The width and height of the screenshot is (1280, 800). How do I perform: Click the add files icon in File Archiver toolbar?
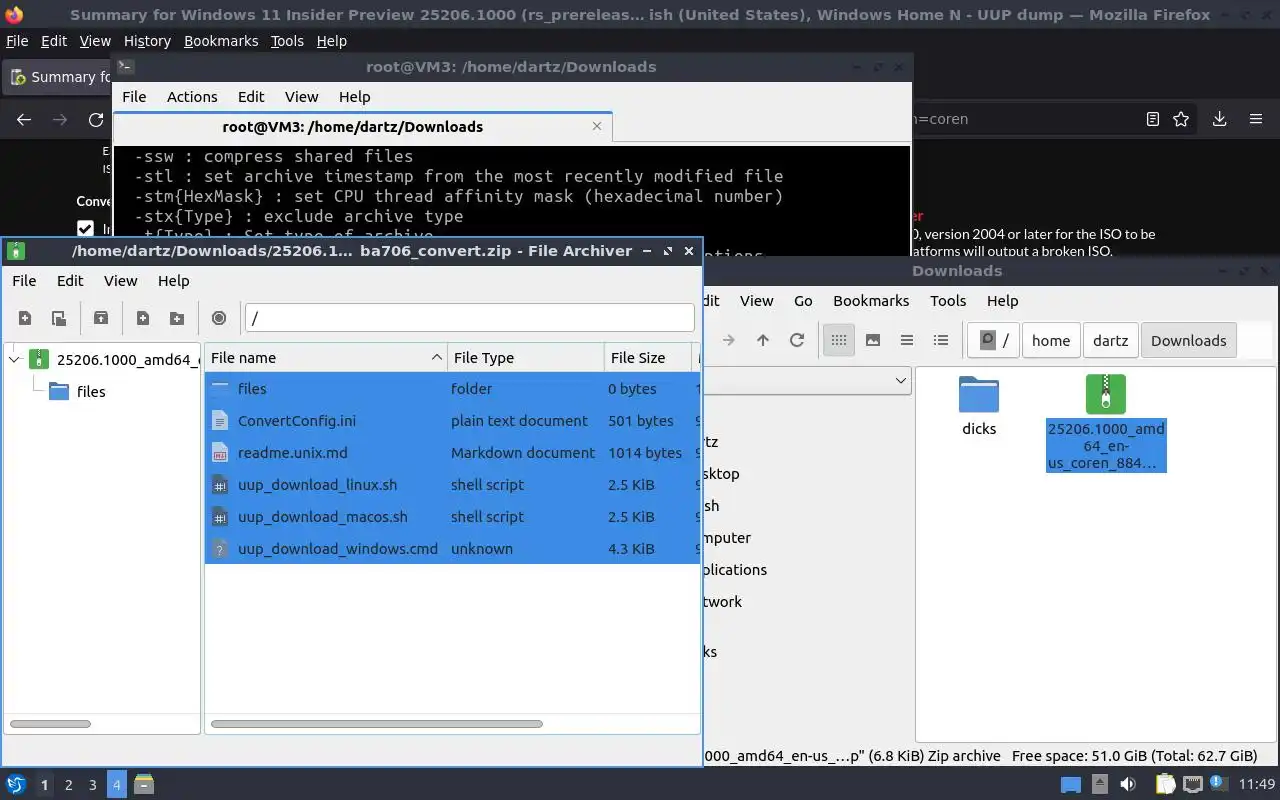click(143, 318)
